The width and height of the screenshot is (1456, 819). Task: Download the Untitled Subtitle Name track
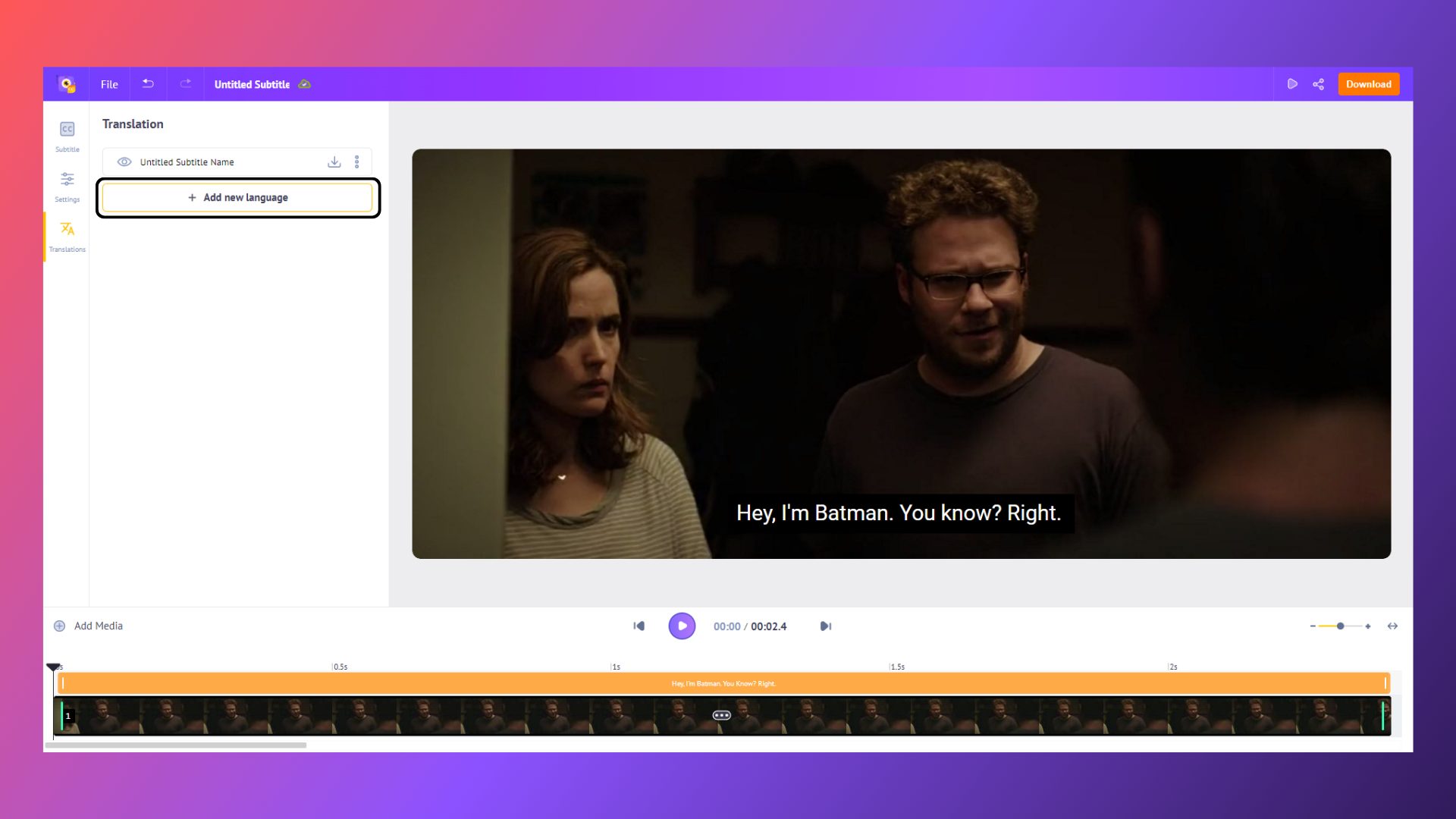pyautogui.click(x=334, y=162)
